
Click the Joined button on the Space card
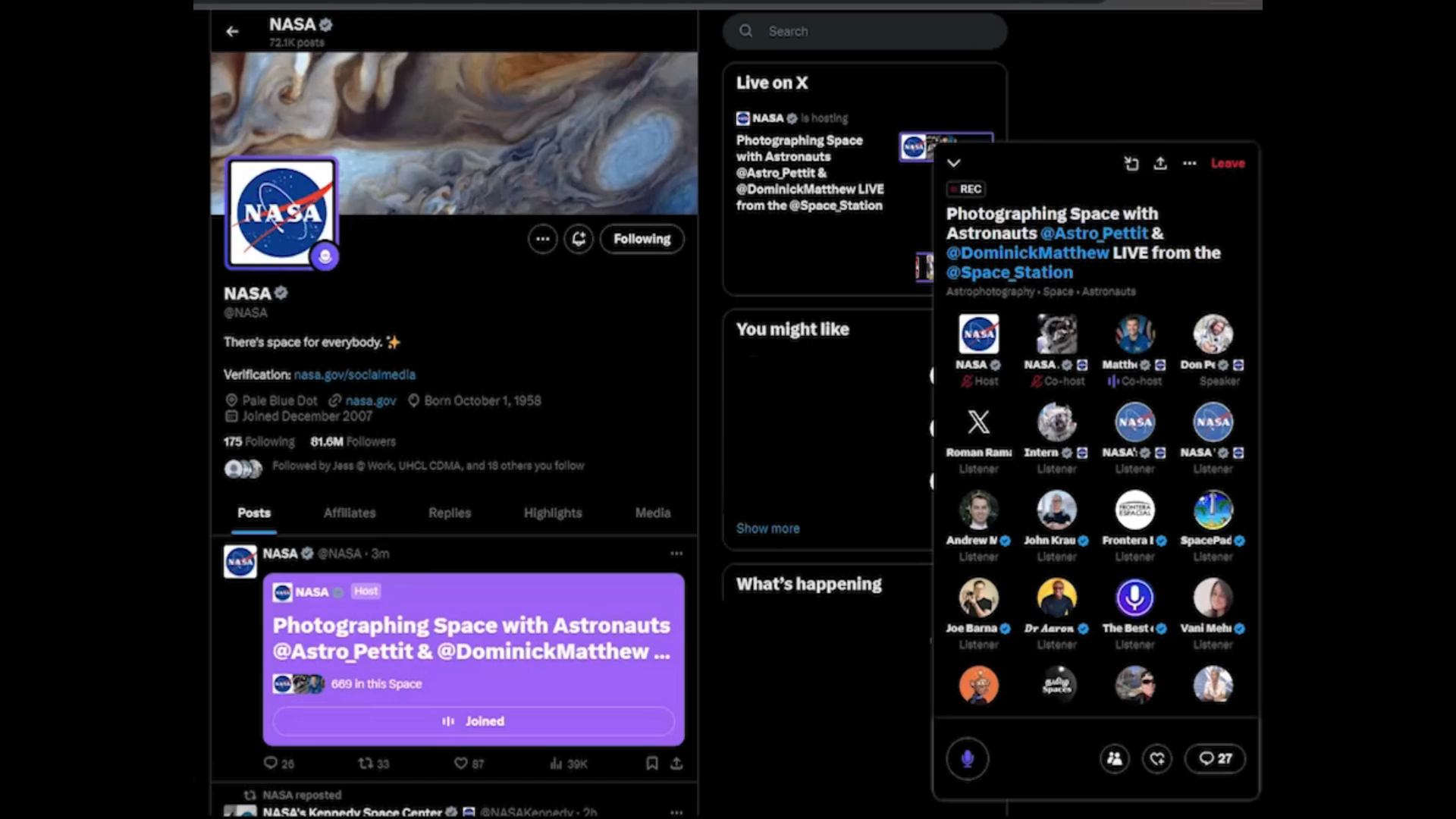click(473, 721)
